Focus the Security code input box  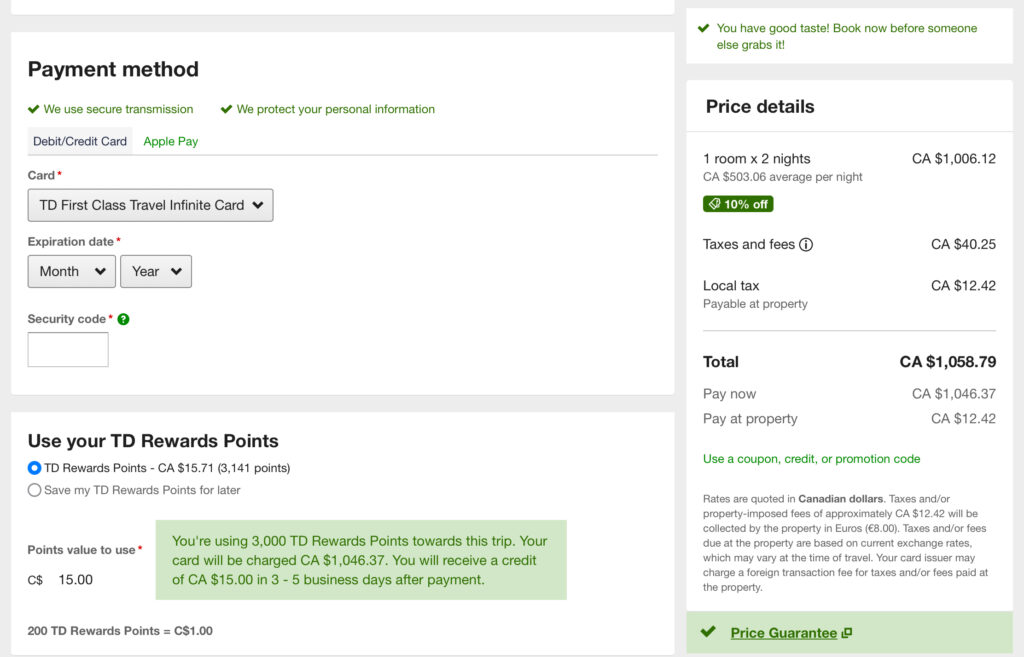pos(68,350)
